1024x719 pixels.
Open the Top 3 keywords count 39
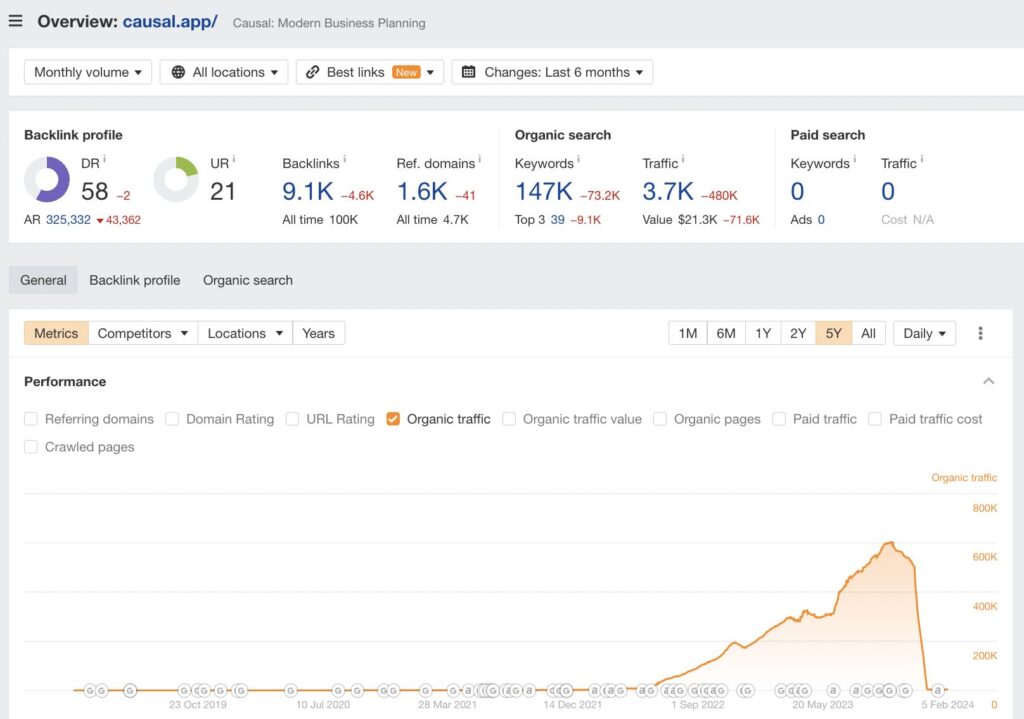point(557,219)
